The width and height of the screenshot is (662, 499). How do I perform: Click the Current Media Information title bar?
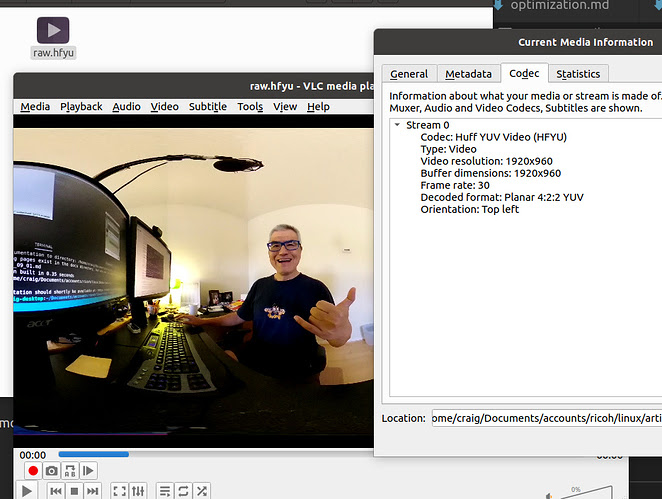[518, 42]
